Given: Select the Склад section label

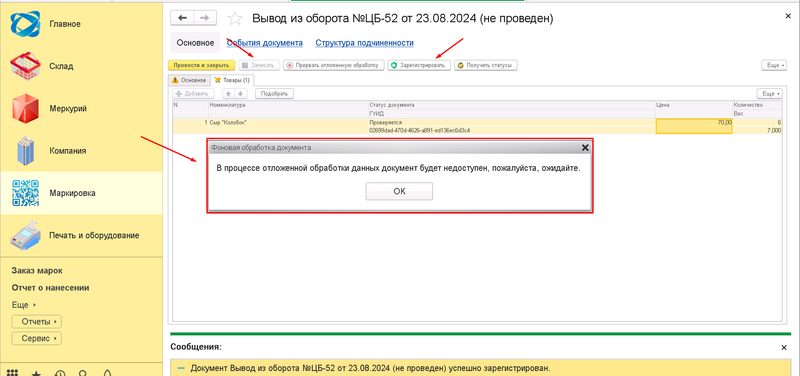Looking at the screenshot, I should [x=61, y=66].
